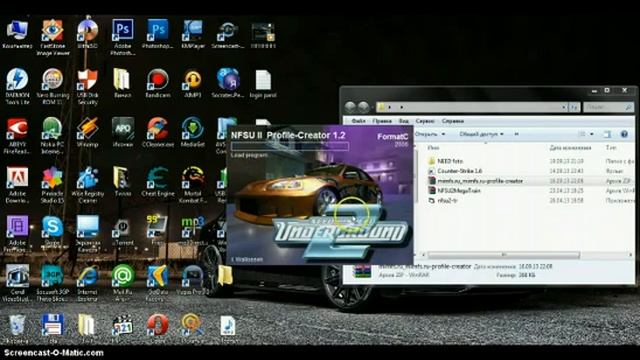Open the Вид menu in Explorer
Viewport: 640px width, 360px height.
click(x=404, y=121)
